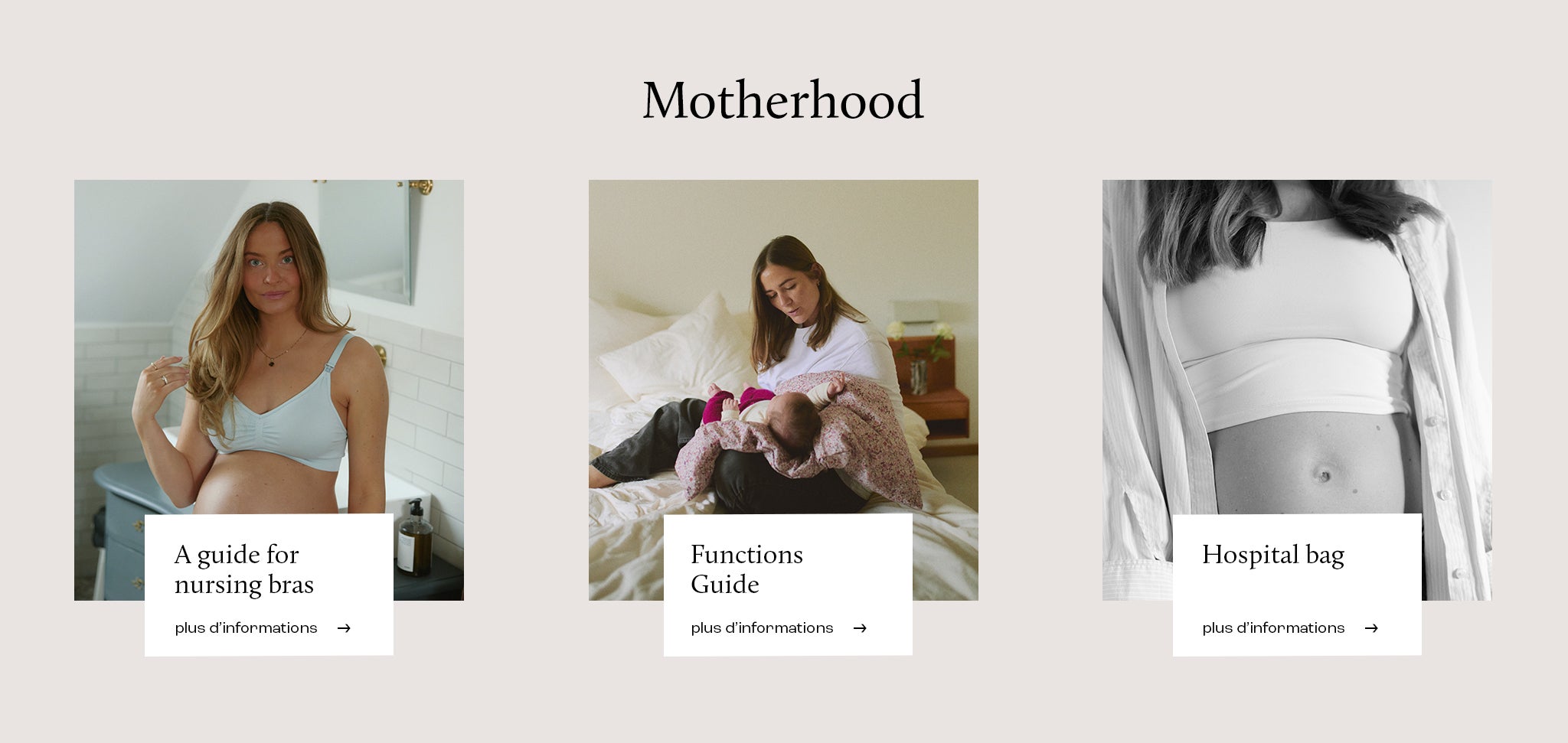This screenshot has width=1568, height=743.
Task: Open the black-and-white pregnant belly photo
Action: pyautogui.click(x=1297, y=346)
